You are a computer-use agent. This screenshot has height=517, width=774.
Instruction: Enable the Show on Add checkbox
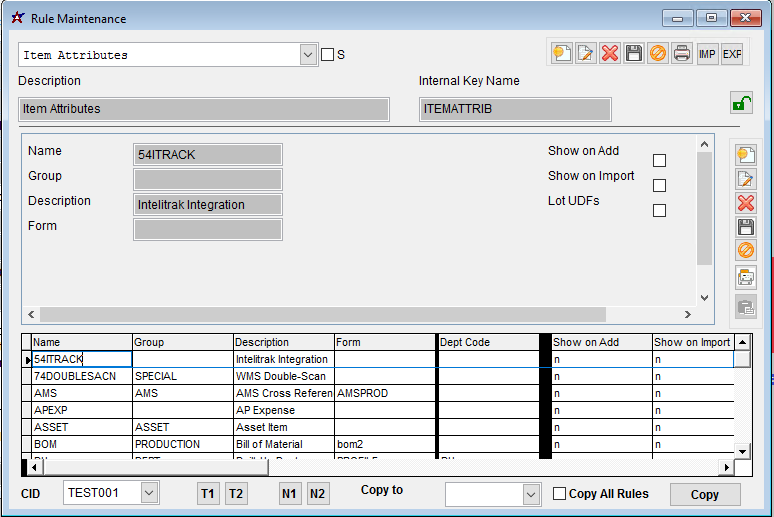[659, 160]
